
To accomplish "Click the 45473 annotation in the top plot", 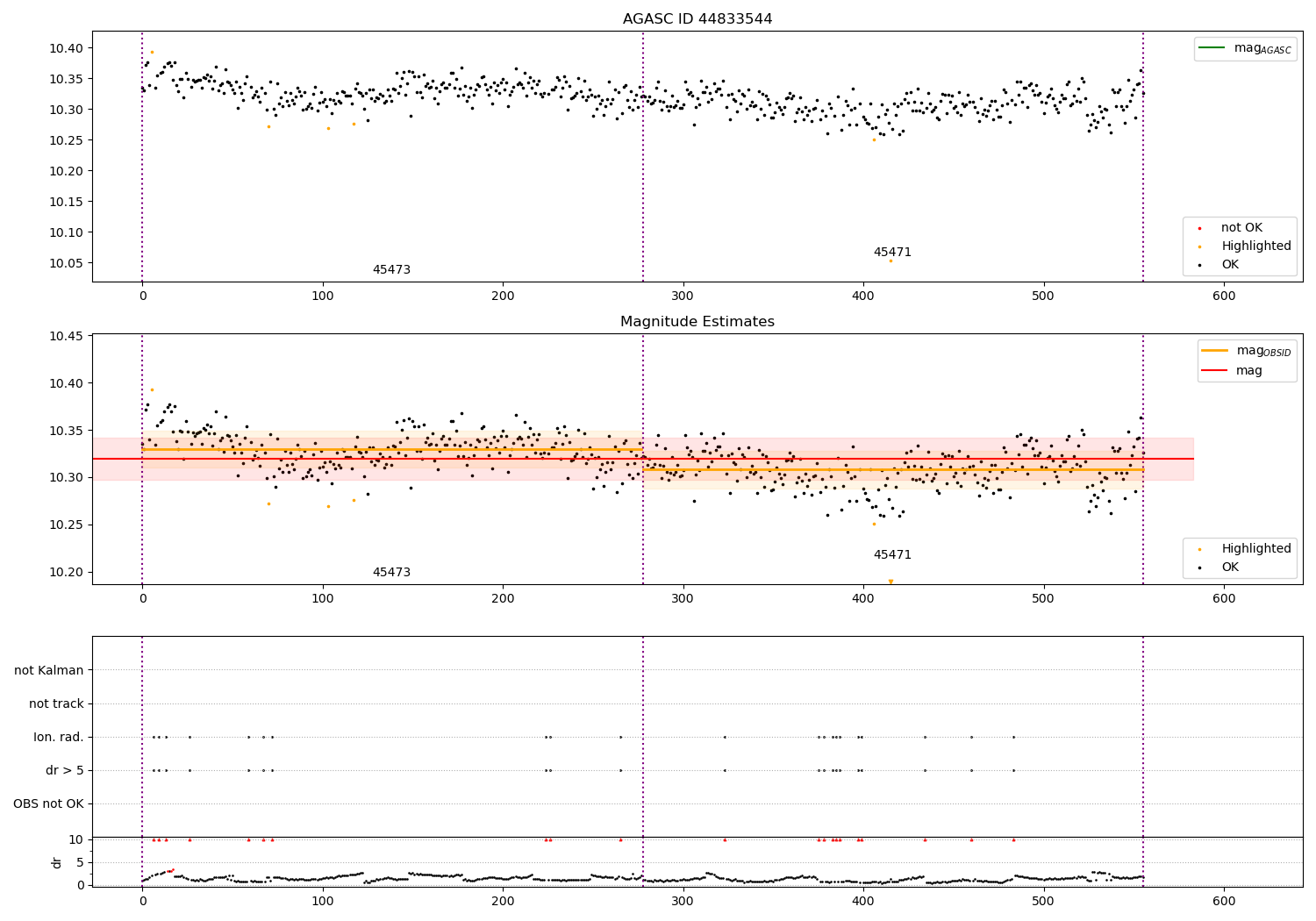I will [391, 270].
